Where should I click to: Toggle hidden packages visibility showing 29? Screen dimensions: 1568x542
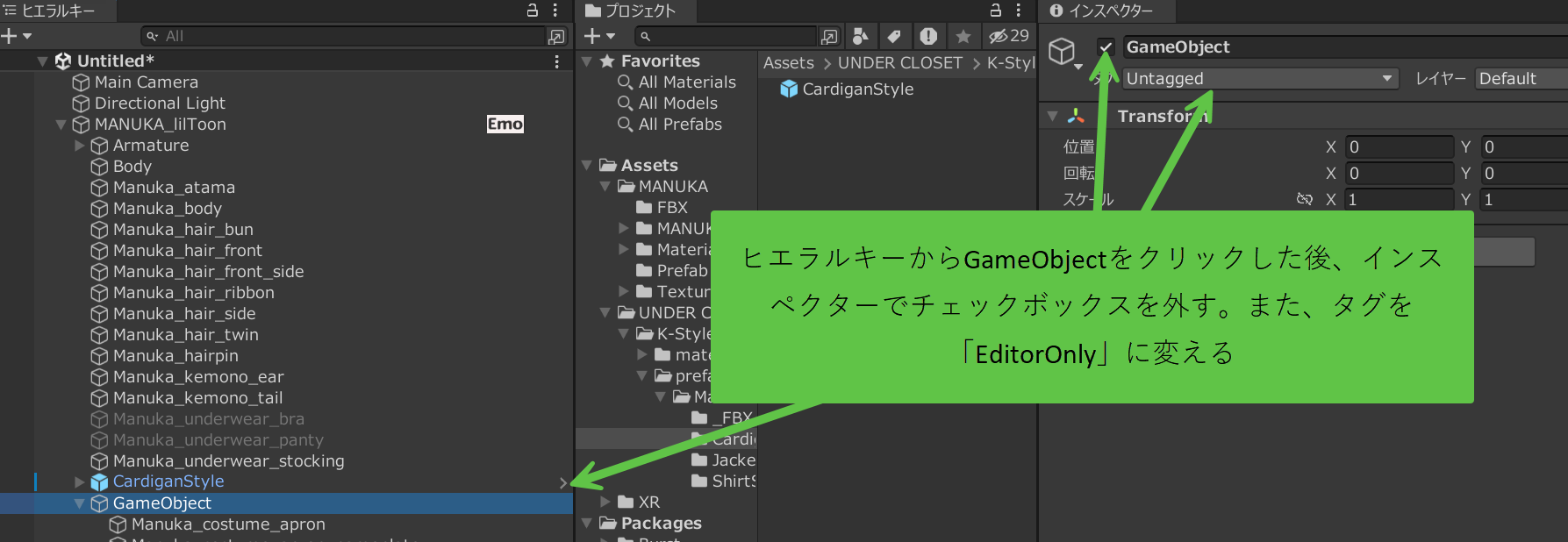pos(1008,36)
